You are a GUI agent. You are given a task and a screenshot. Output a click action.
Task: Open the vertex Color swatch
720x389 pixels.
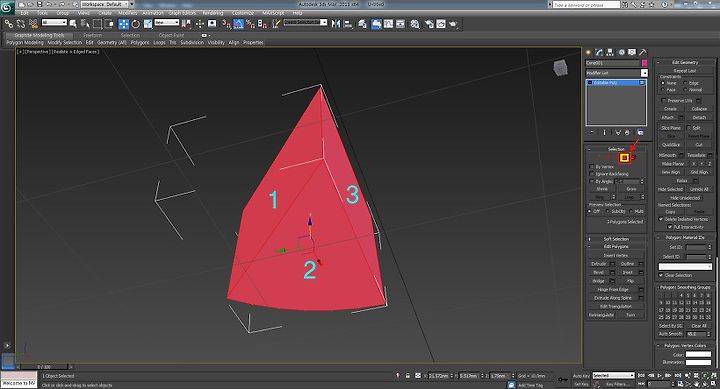click(x=698, y=354)
